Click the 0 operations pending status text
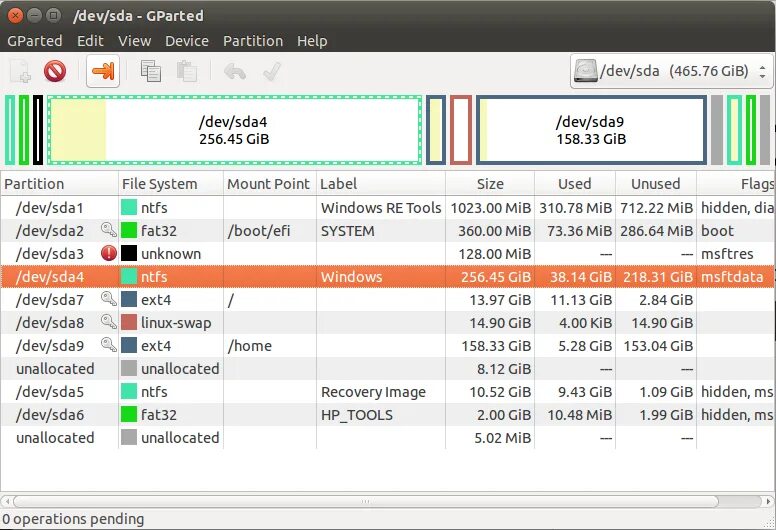This screenshot has height=530, width=776. (x=73, y=519)
